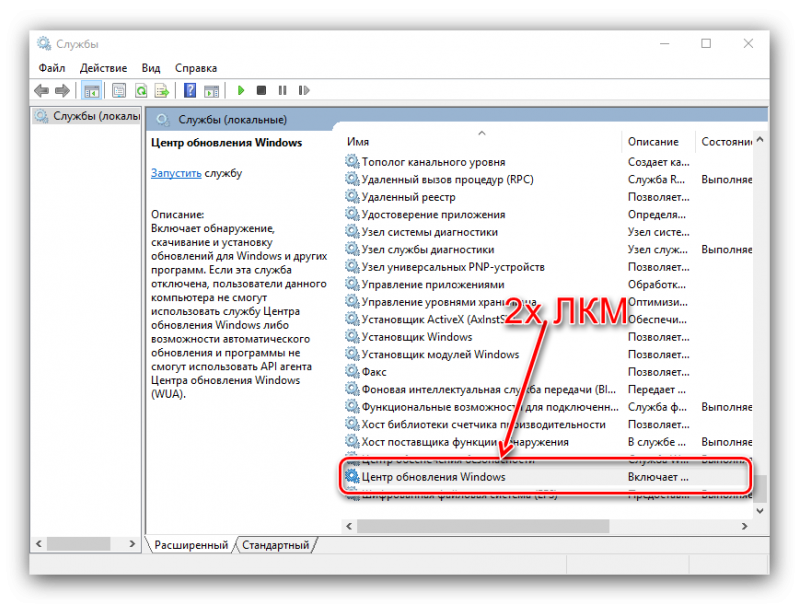Maximize the Службы window

pyautogui.click(x=706, y=43)
